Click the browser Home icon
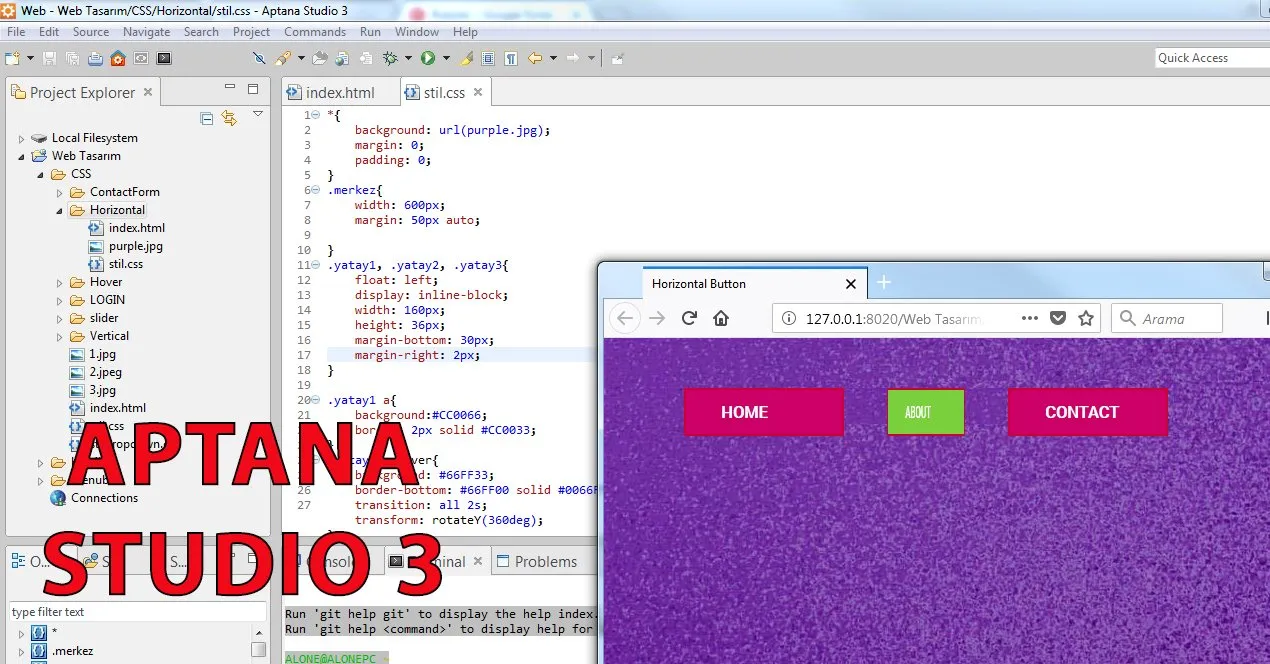The image size is (1270, 664). tap(720, 318)
